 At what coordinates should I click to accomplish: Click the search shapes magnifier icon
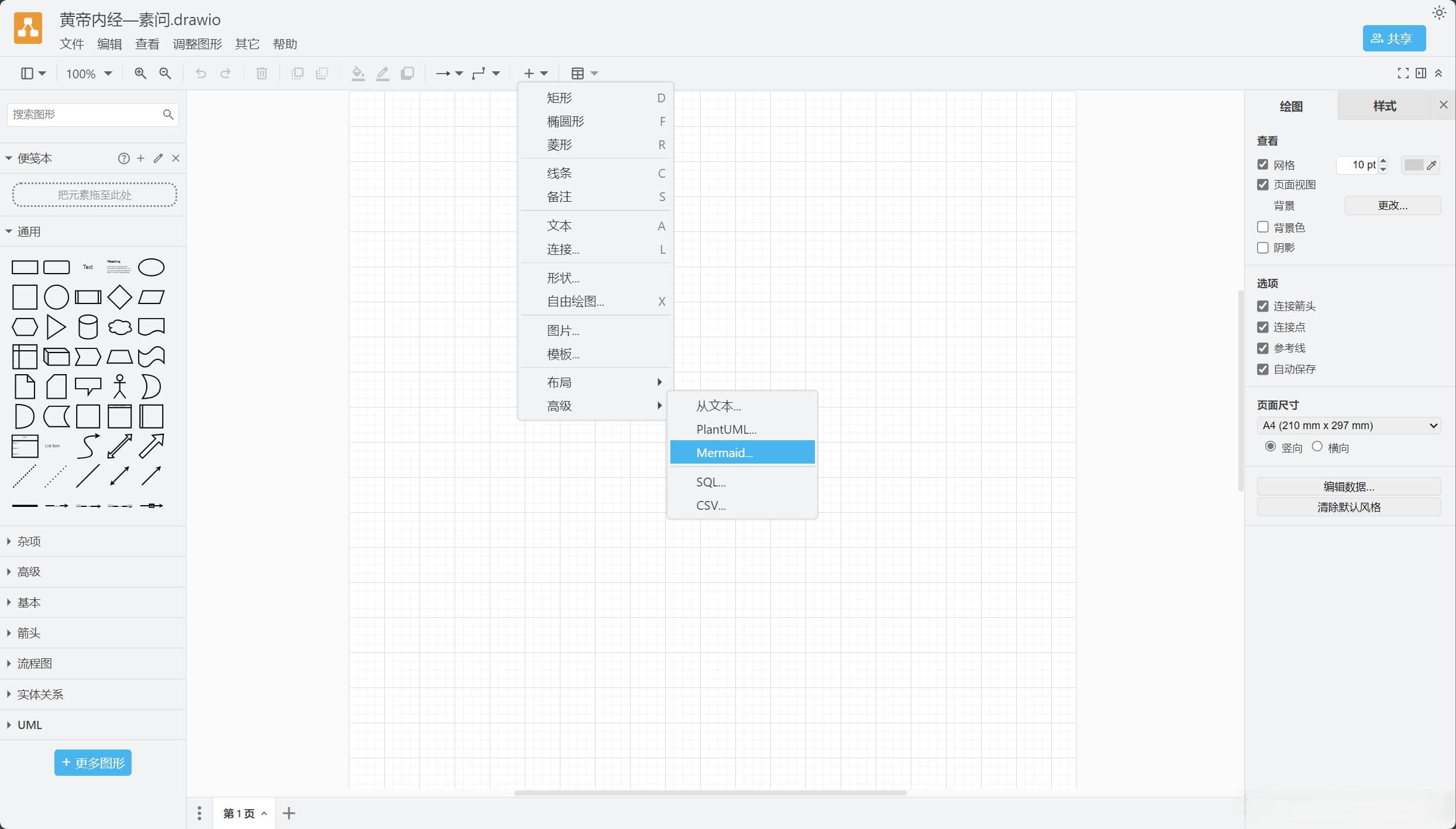(168, 115)
